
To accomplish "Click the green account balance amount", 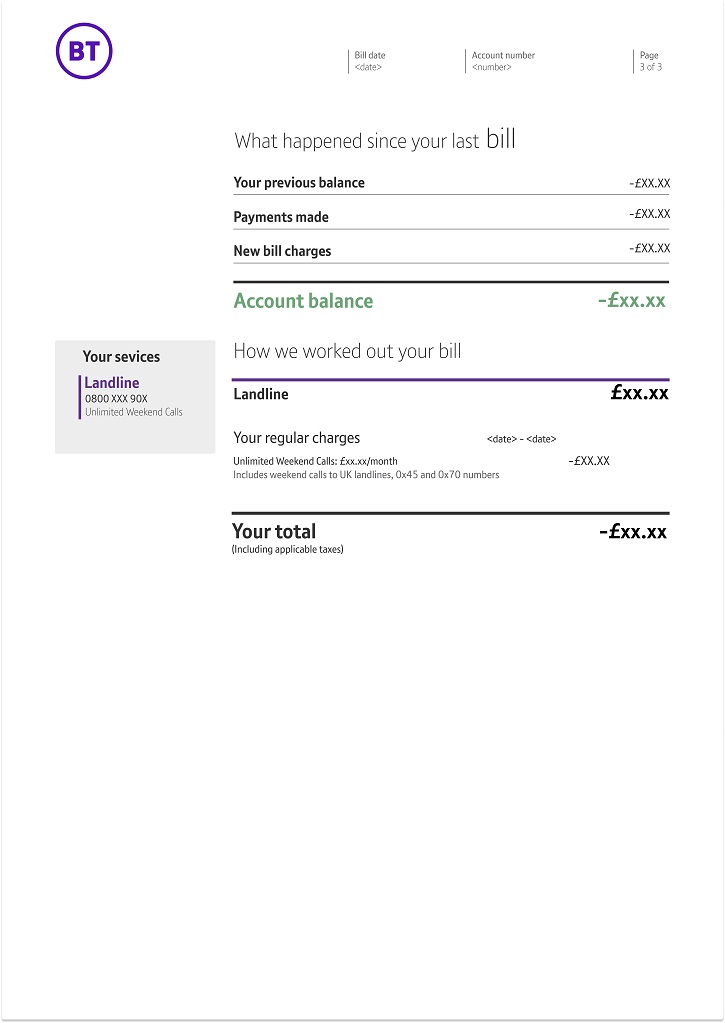I will [631, 300].
